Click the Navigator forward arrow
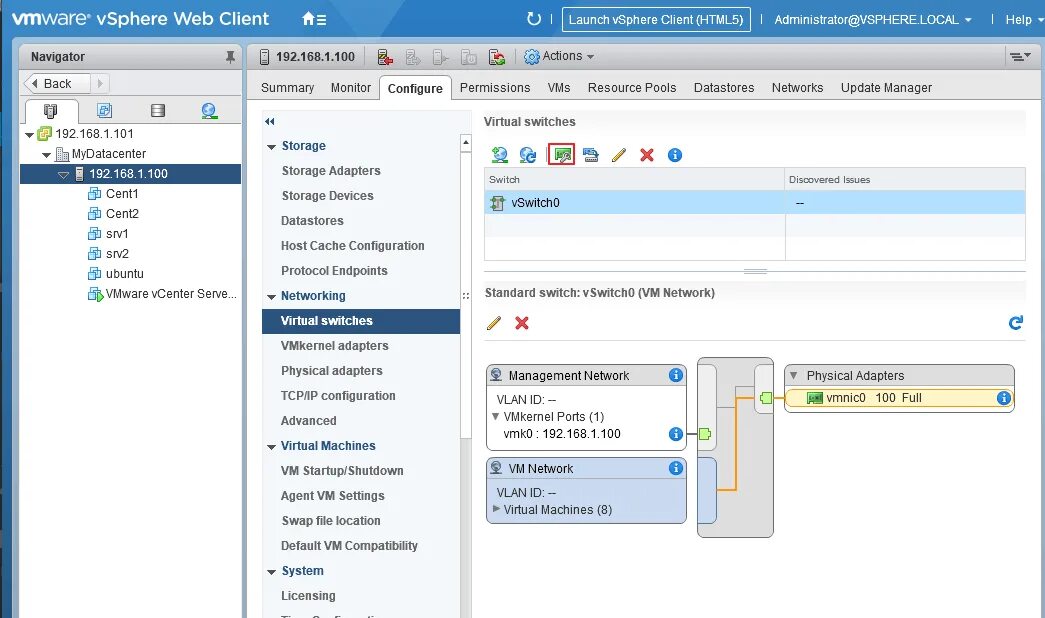This screenshot has width=1045, height=618. (x=100, y=83)
